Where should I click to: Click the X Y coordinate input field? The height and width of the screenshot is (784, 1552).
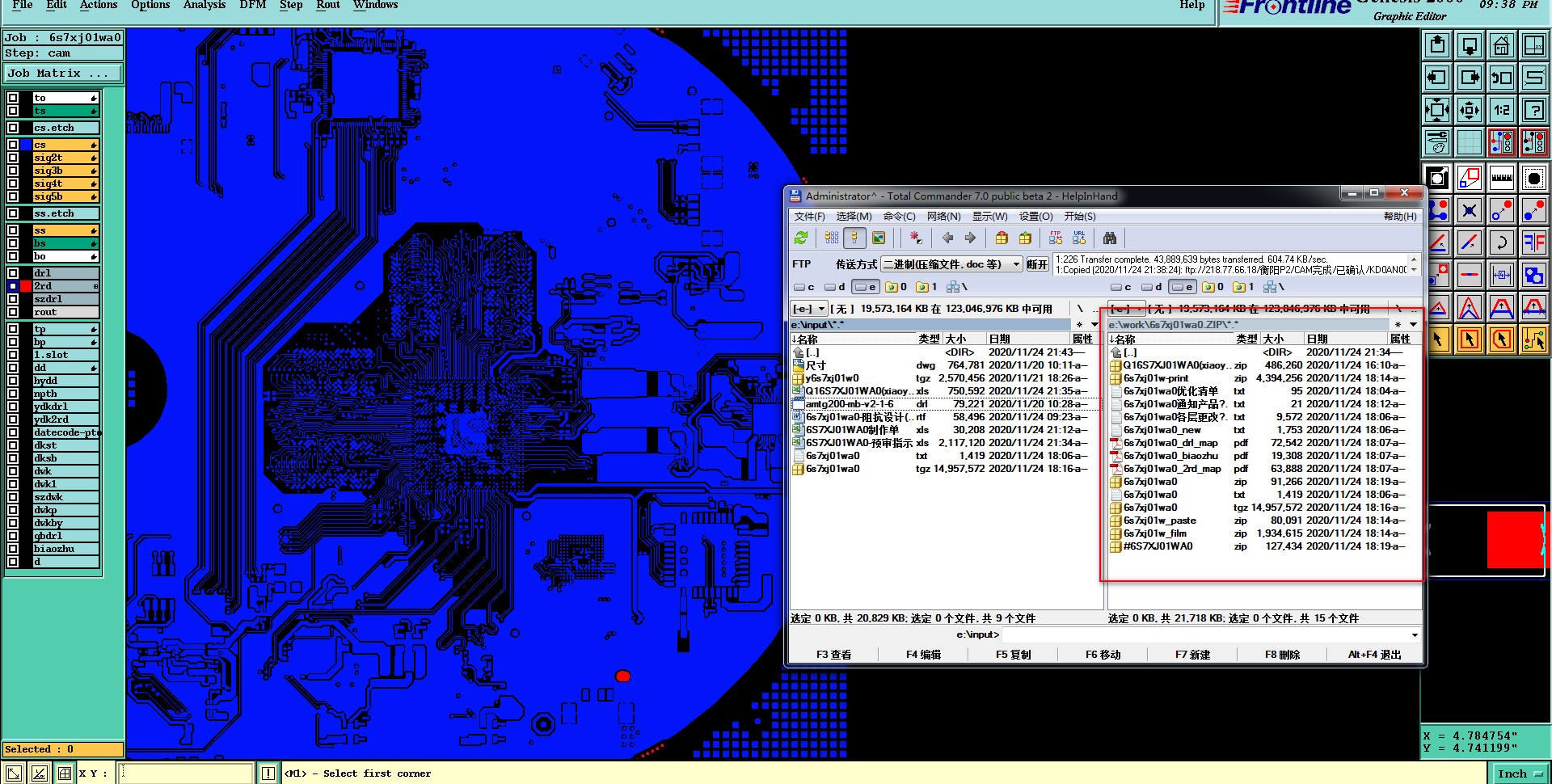pyautogui.click(x=187, y=773)
